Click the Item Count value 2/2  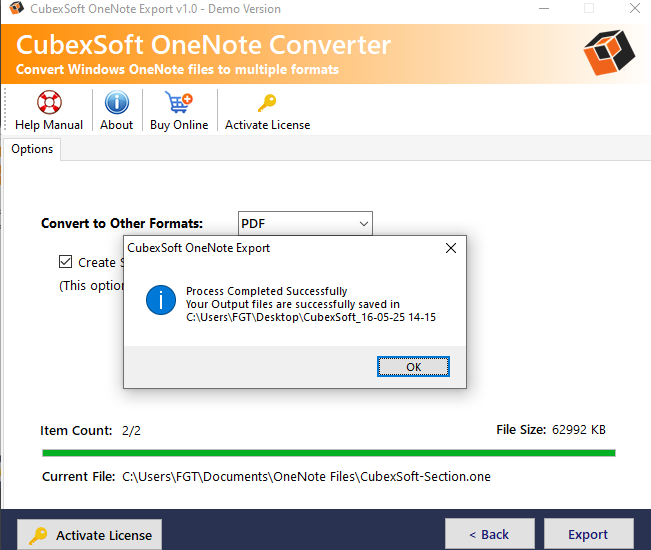pos(131,431)
